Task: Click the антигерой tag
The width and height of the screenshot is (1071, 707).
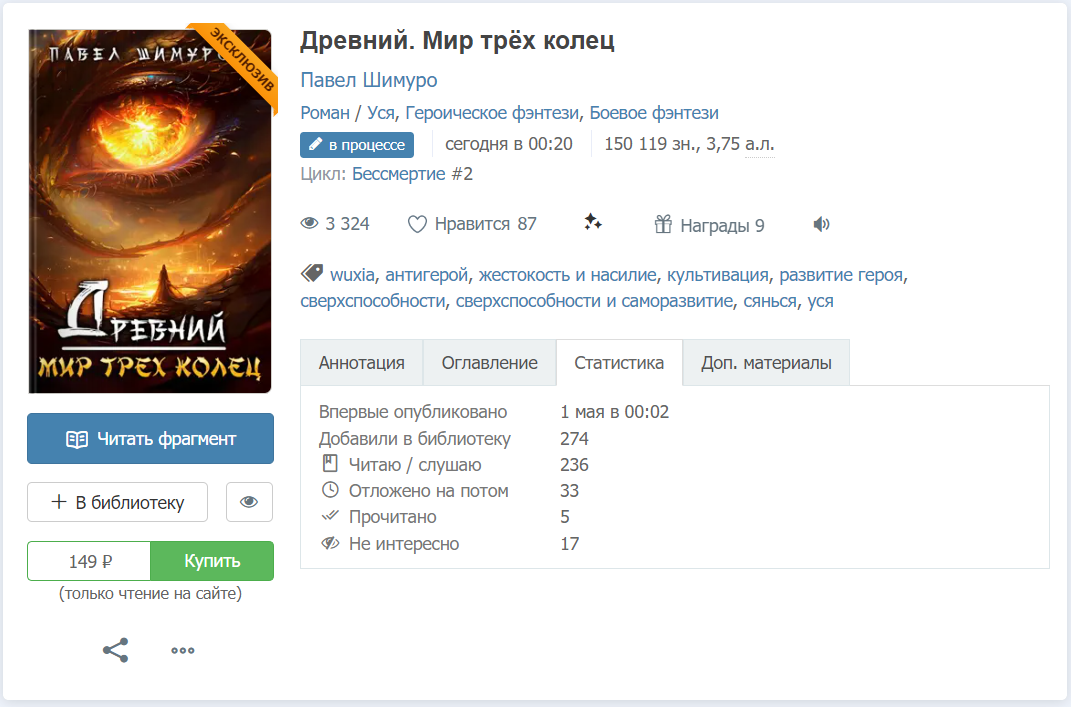Action: [426, 275]
